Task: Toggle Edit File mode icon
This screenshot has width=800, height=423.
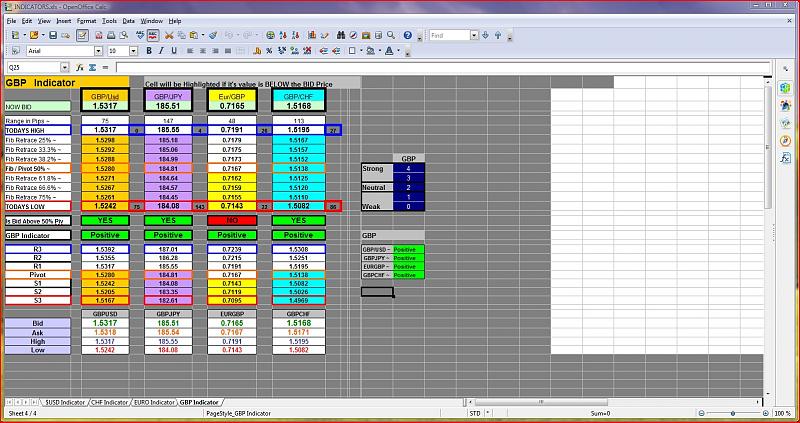Action: click(82, 35)
